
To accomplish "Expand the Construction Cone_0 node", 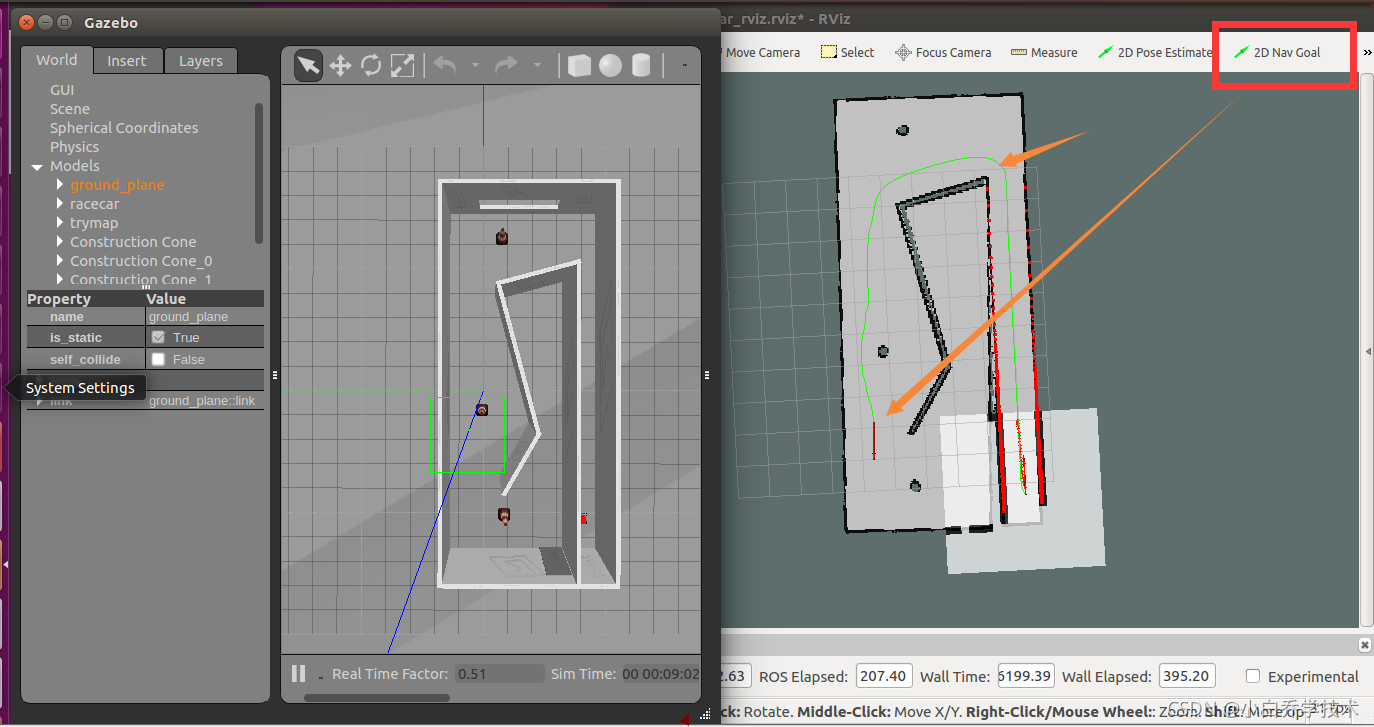I will 60,261.
